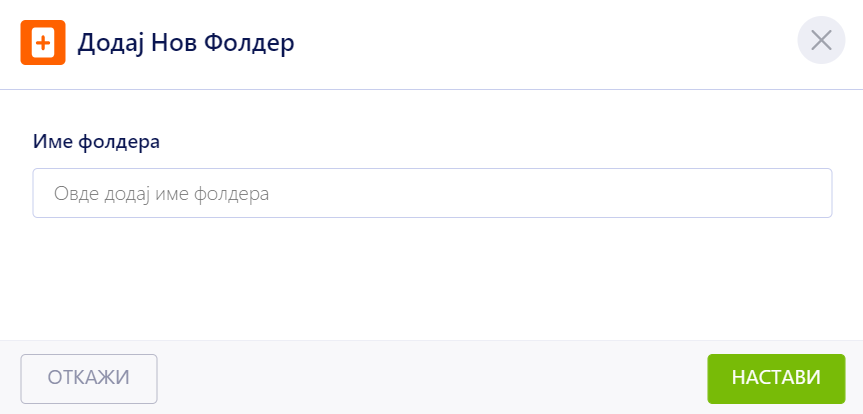Tap the orange icon beside the dialog title

coord(43,42)
